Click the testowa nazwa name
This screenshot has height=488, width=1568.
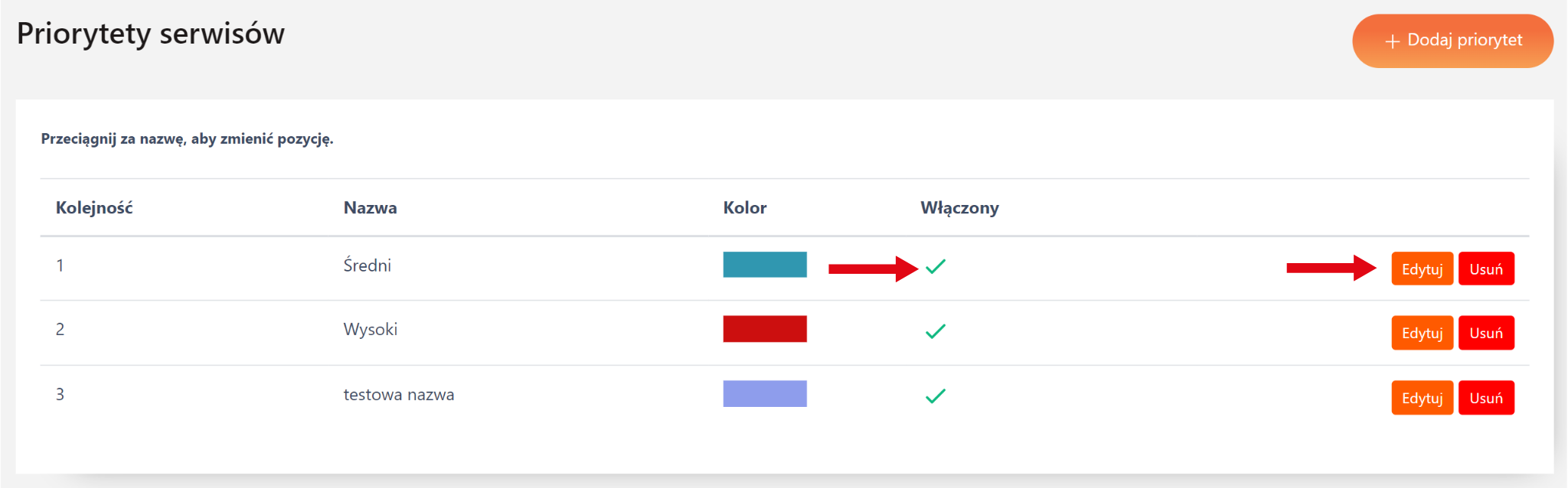point(398,395)
